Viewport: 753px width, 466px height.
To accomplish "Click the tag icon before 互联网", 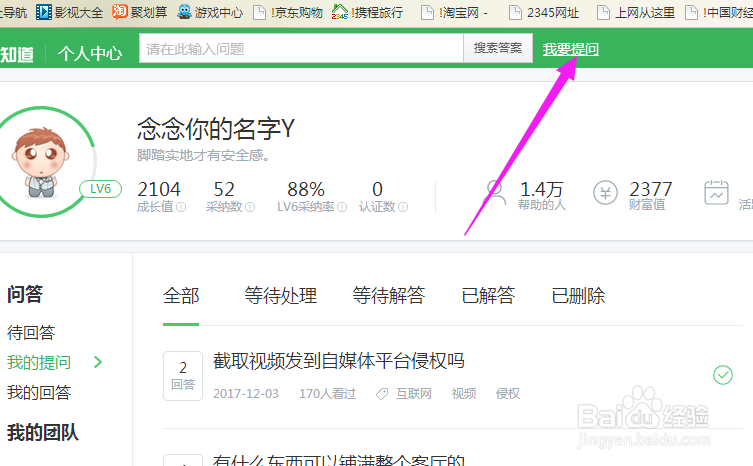I will pos(382,394).
